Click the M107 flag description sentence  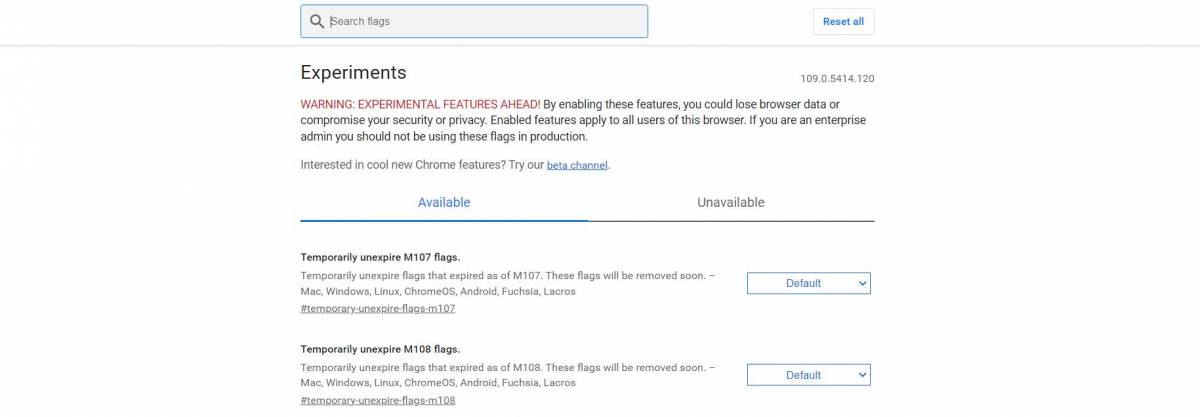[504, 275]
